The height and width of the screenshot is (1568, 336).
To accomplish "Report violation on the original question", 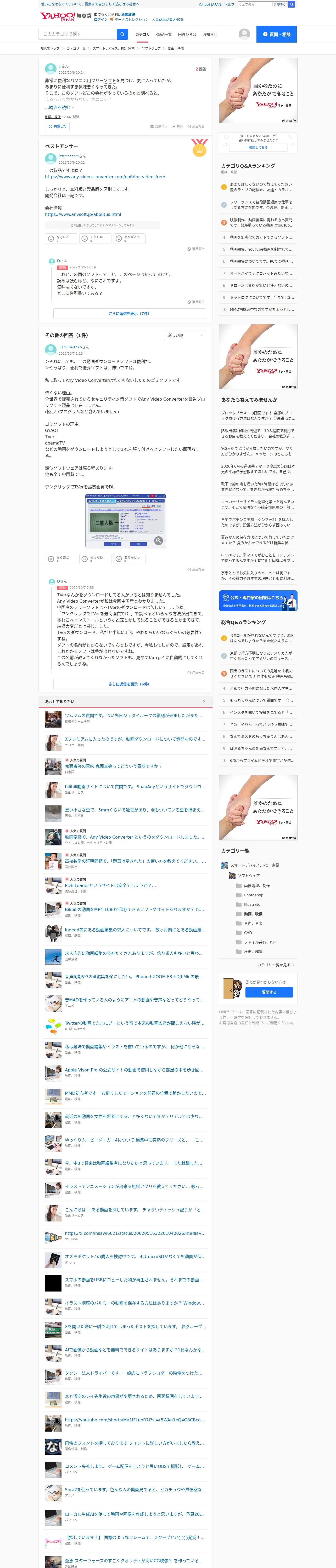I will pyautogui.click(x=196, y=126).
